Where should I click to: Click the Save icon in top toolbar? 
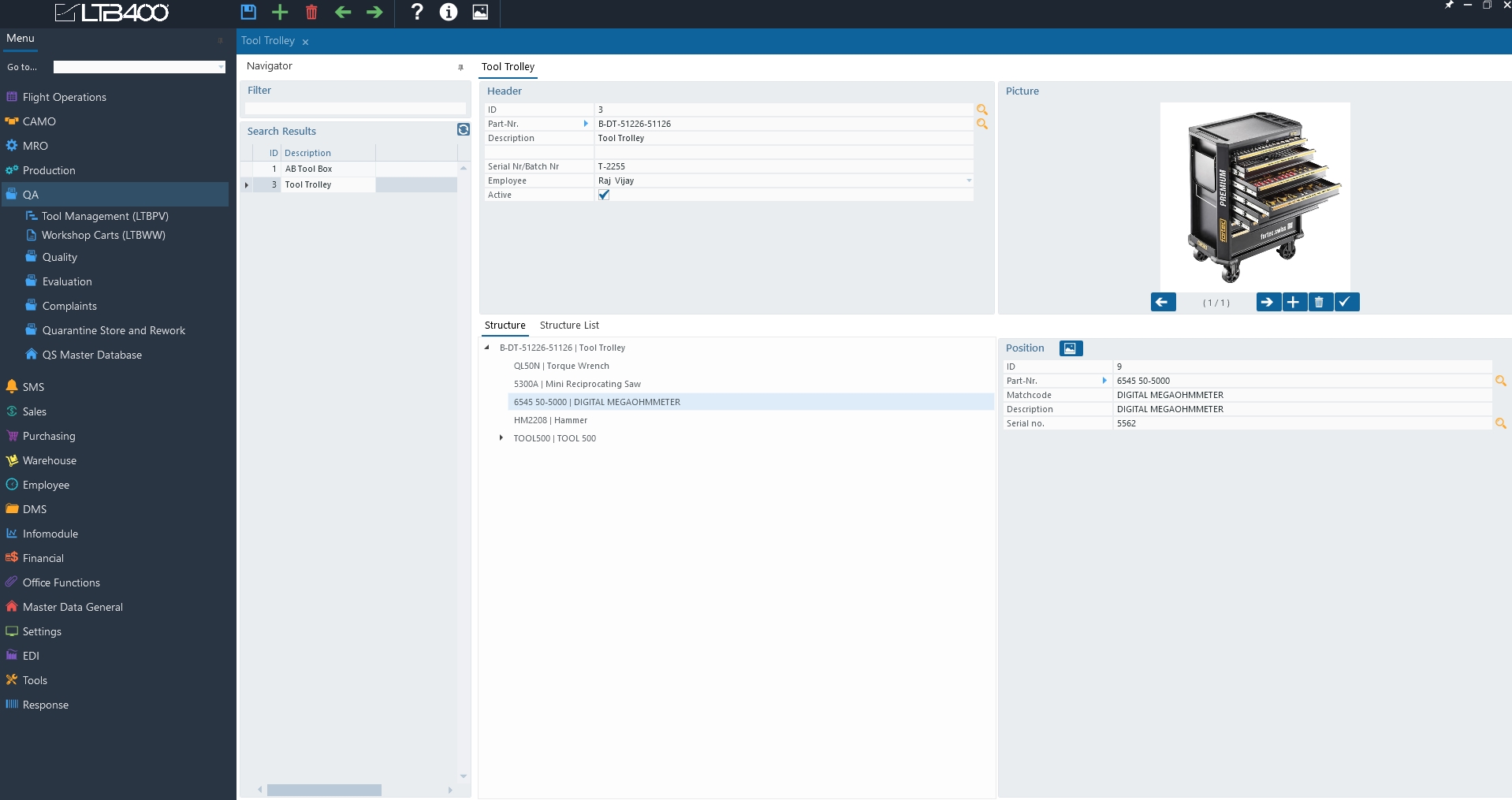pos(248,12)
